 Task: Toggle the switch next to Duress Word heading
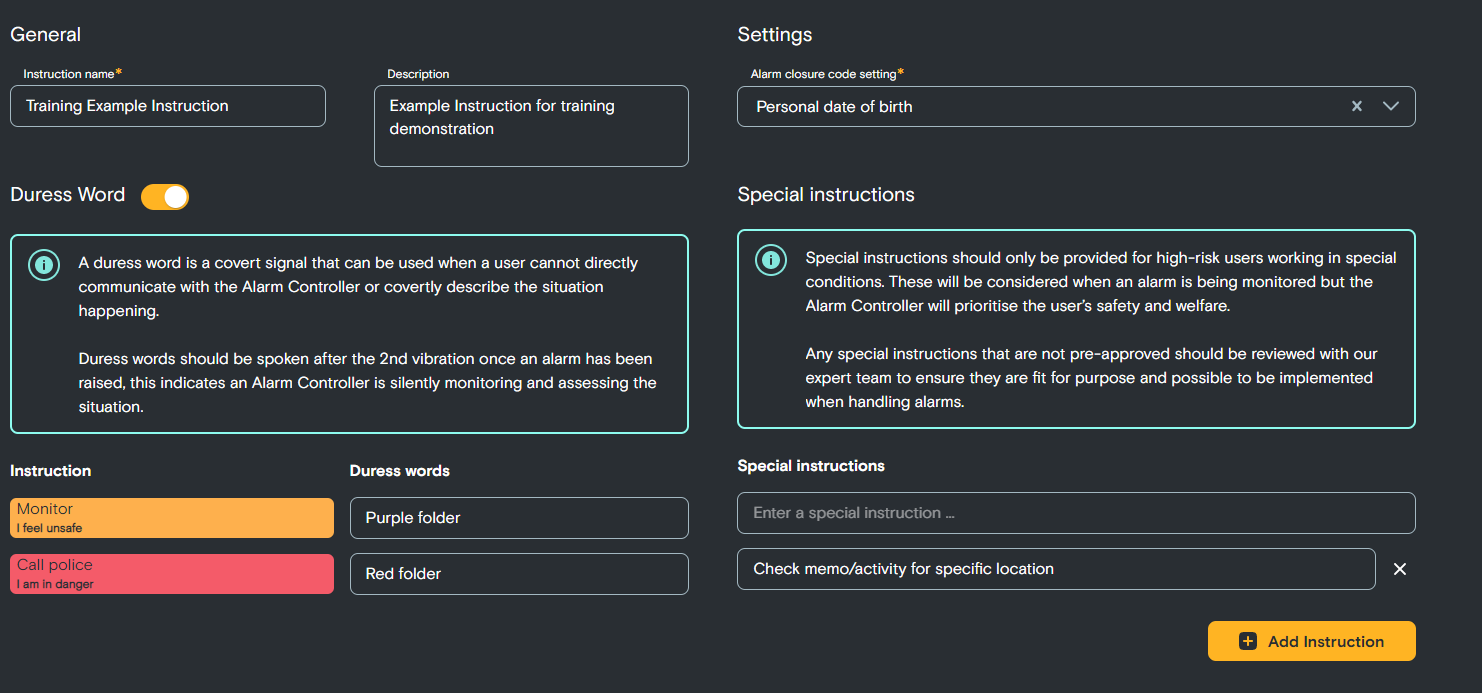(165, 196)
